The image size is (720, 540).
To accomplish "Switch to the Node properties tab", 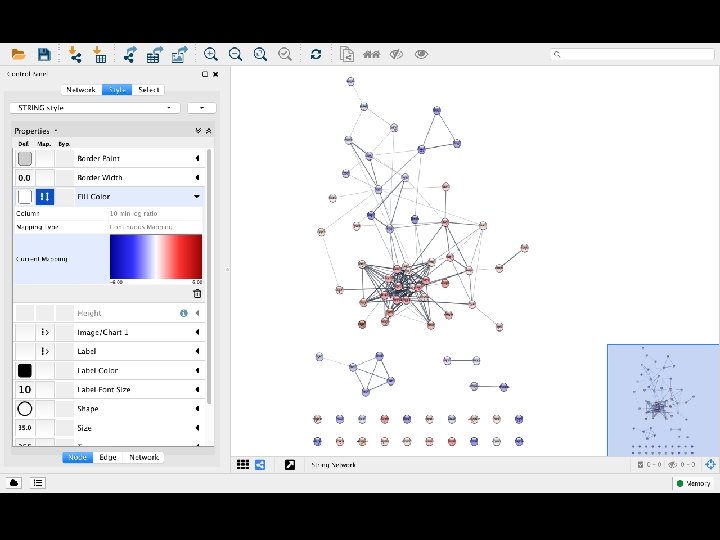I will [x=78, y=457].
